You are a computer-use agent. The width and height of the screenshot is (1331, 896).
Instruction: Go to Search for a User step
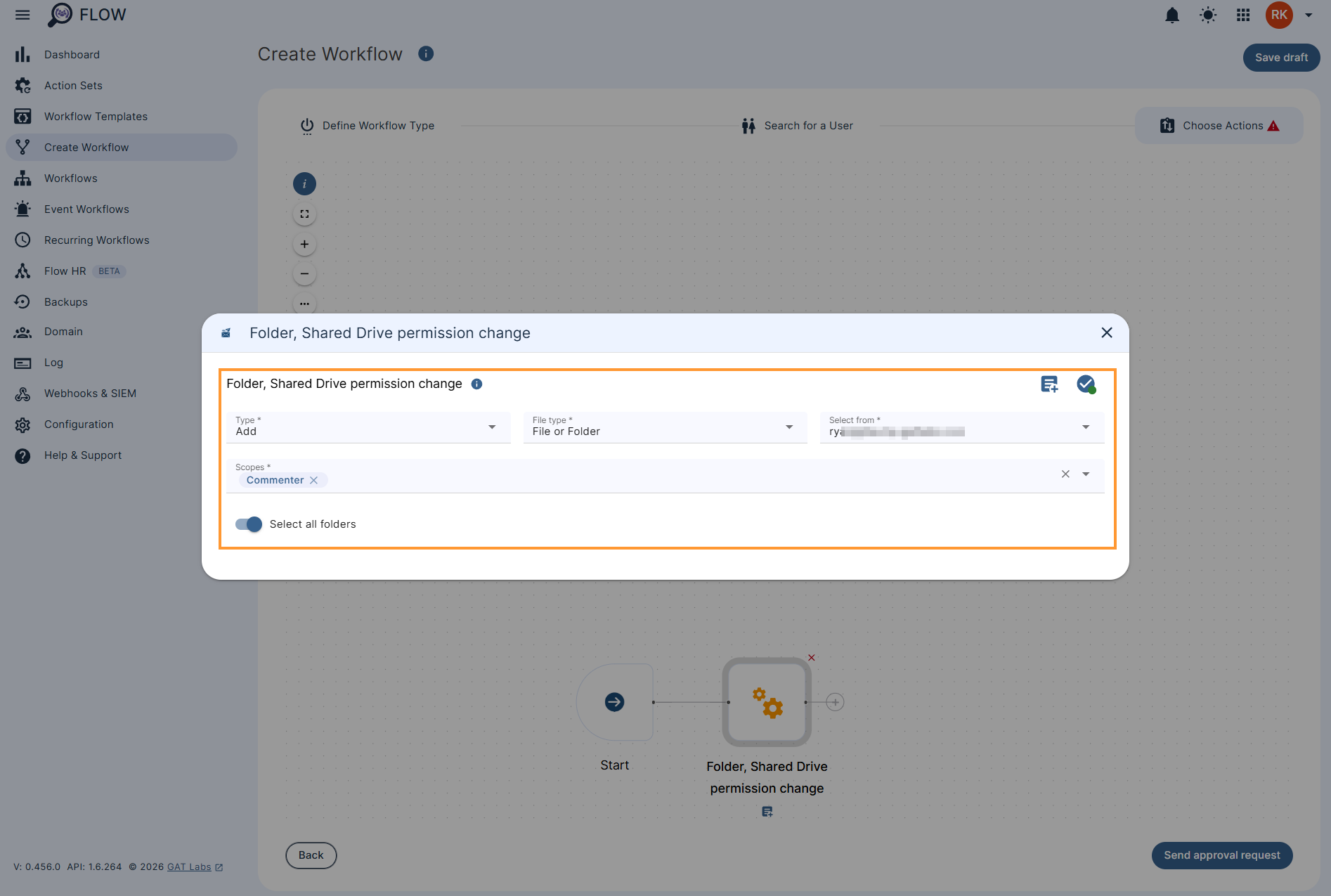[797, 126]
